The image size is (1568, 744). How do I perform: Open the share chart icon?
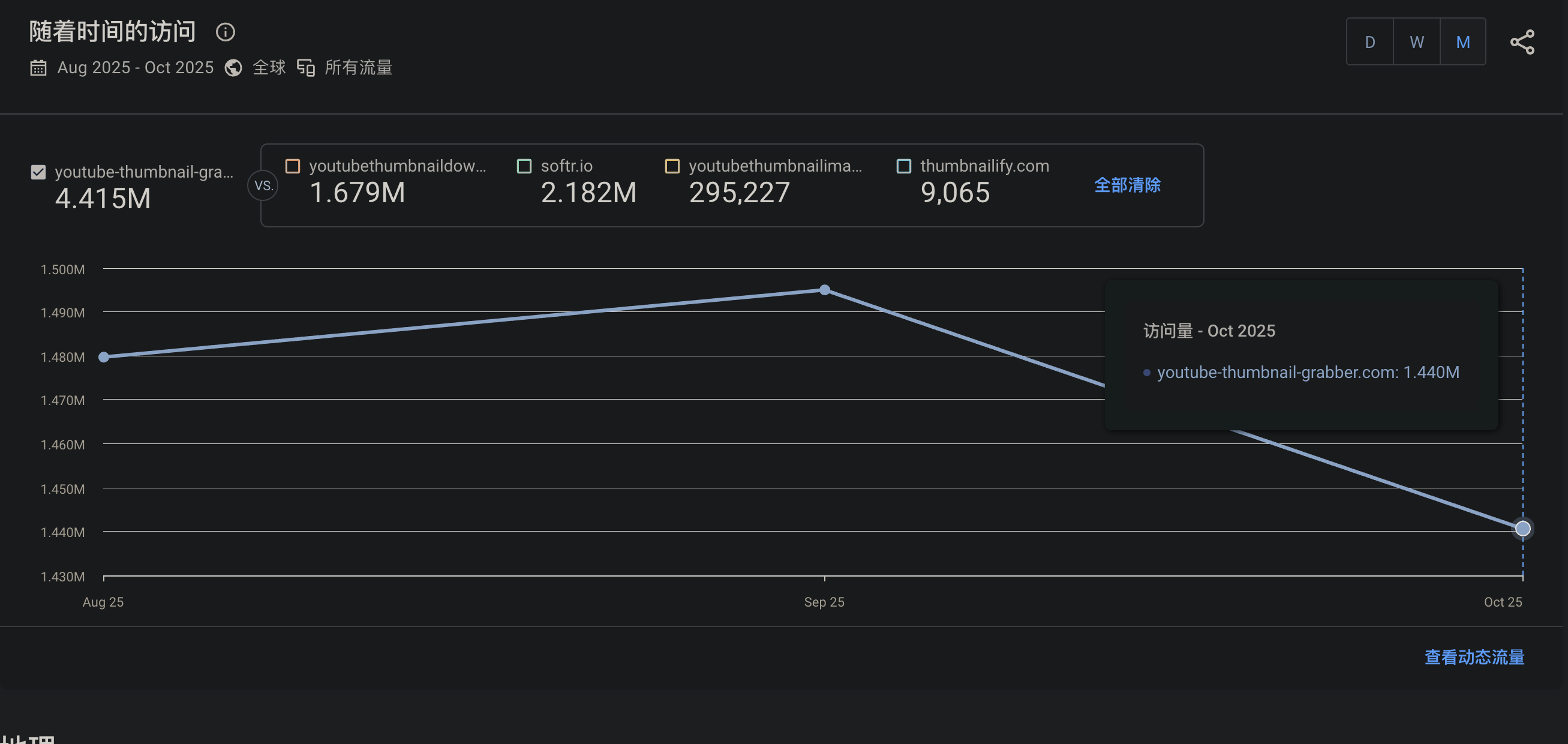point(1522,42)
